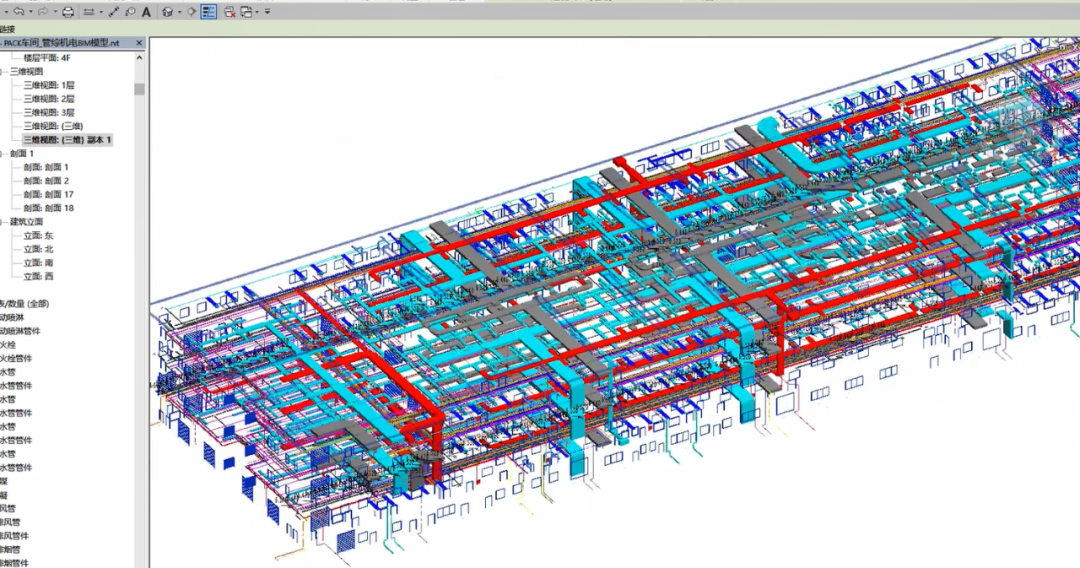The image size is (1080, 568).
Task: Open the Default 3D View house icon
Action: coord(167,12)
